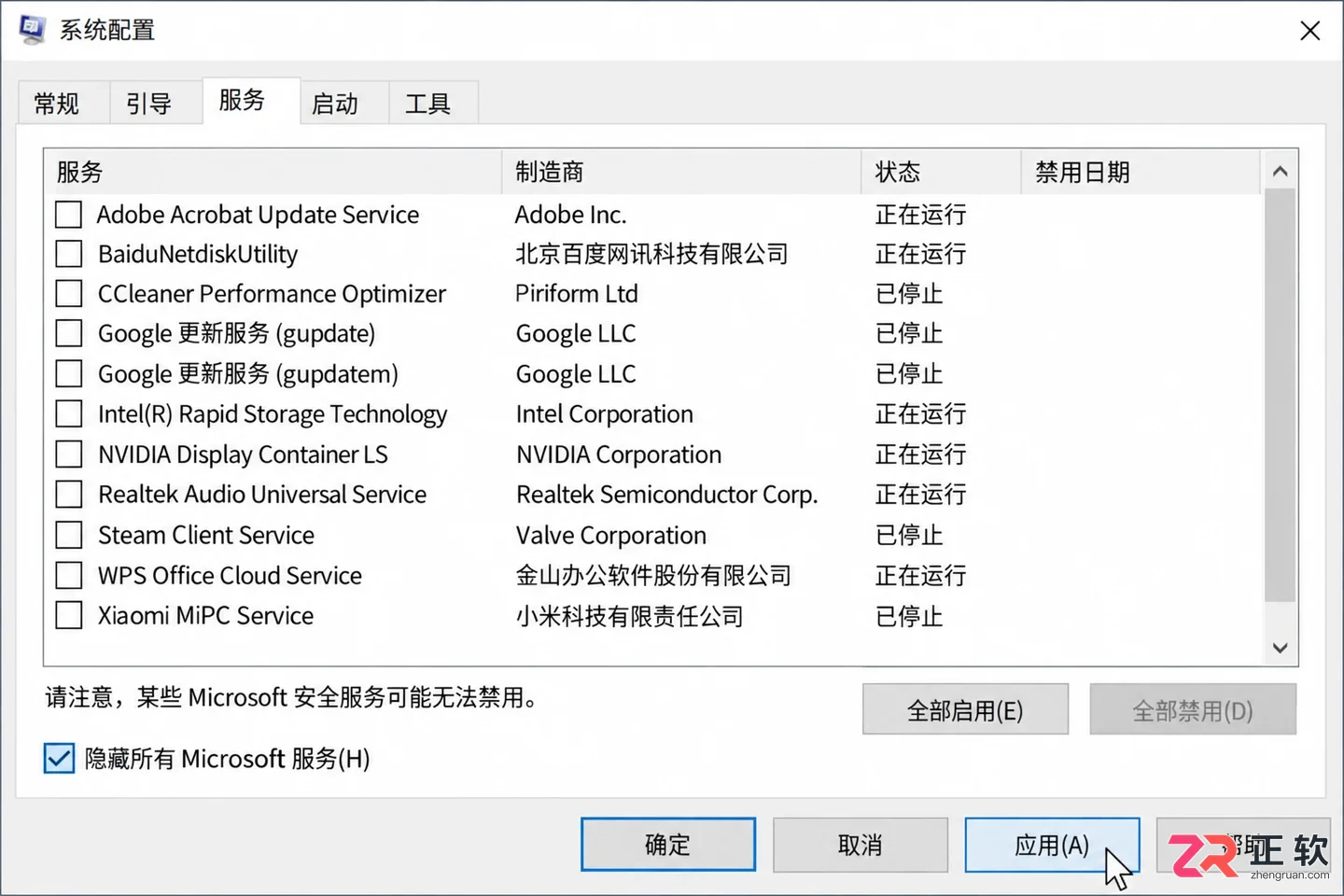1344x896 pixels.
Task: Sort by the 制造商 column header
Action: pos(681,172)
